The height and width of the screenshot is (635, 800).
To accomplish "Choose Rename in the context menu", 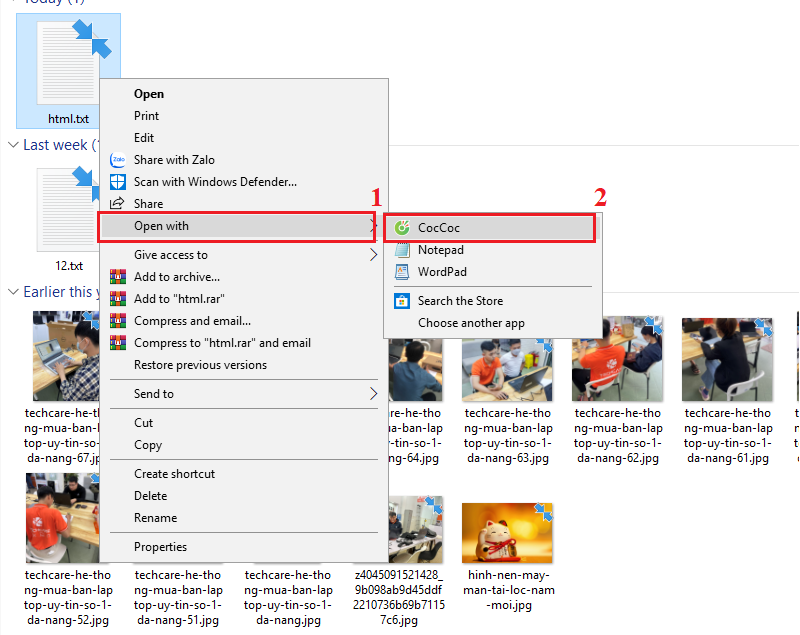I will (x=155, y=518).
